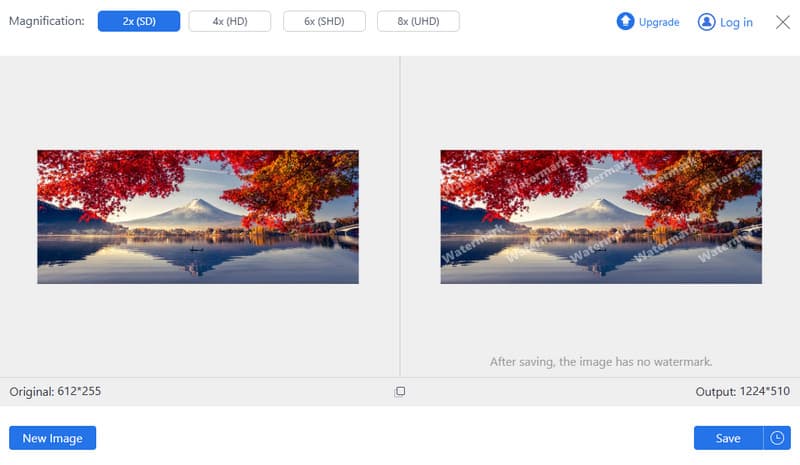Open the Upgrade link text

tap(659, 22)
